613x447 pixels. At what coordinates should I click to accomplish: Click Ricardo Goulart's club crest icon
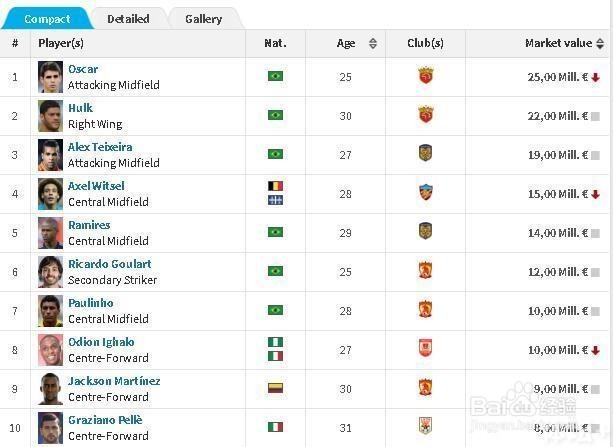(425, 271)
